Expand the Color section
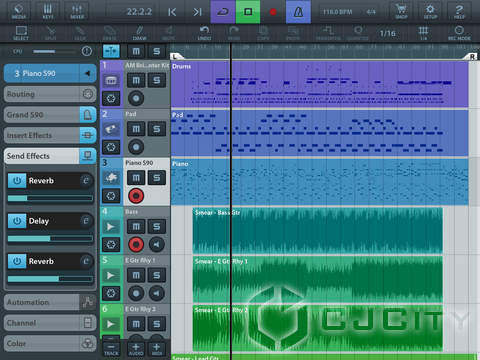The height and width of the screenshot is (360, 480). [50, 344]
